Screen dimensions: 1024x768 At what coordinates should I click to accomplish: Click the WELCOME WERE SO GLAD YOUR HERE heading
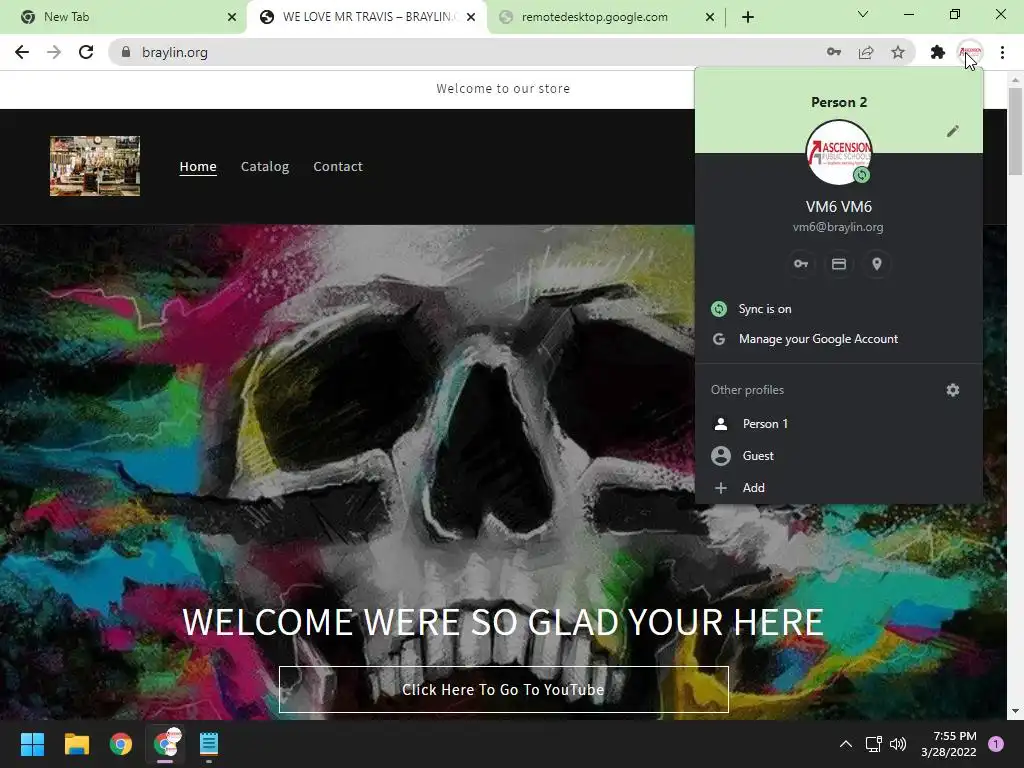(x=503, y=622)
